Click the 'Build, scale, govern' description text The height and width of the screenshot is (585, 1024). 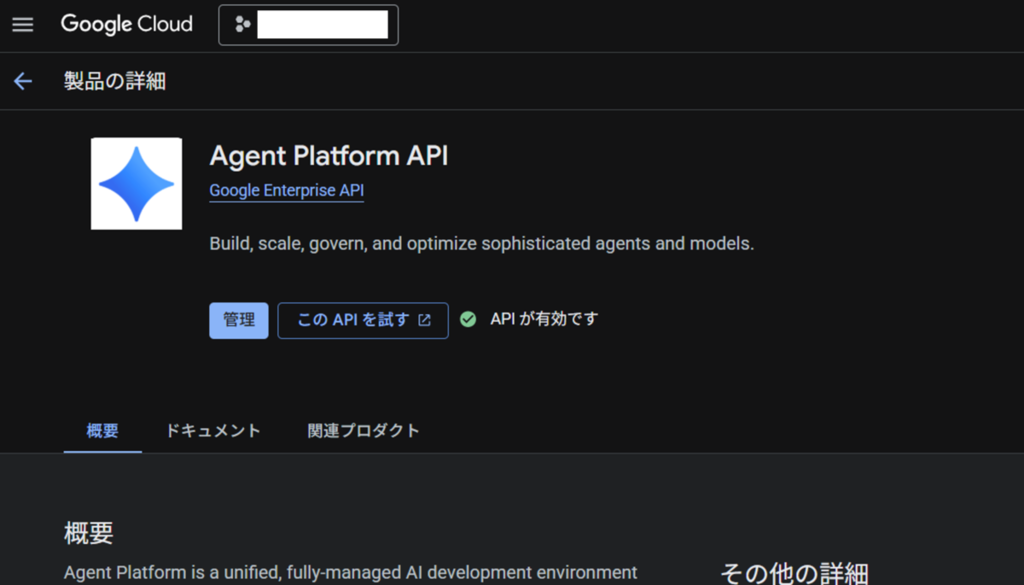point(482,244)
